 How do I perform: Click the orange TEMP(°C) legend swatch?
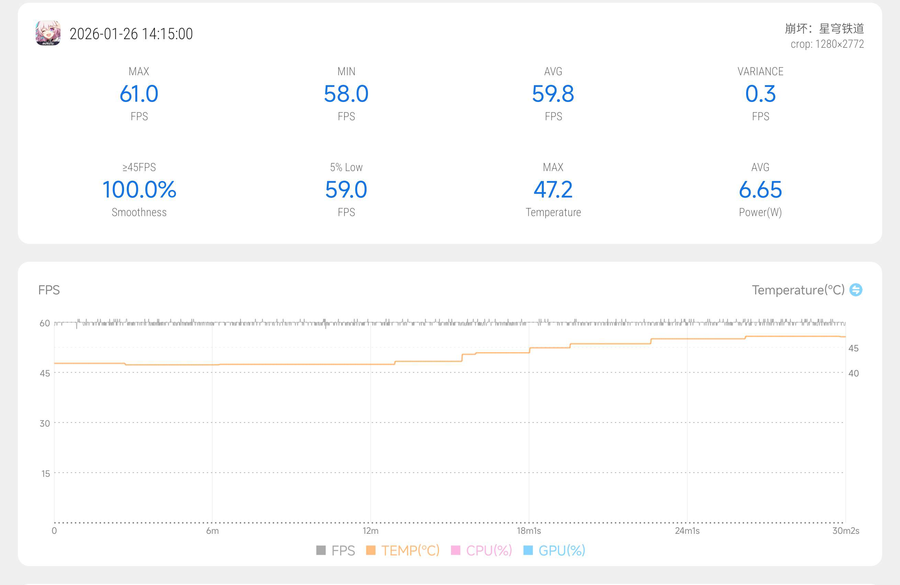coord(371,550)
